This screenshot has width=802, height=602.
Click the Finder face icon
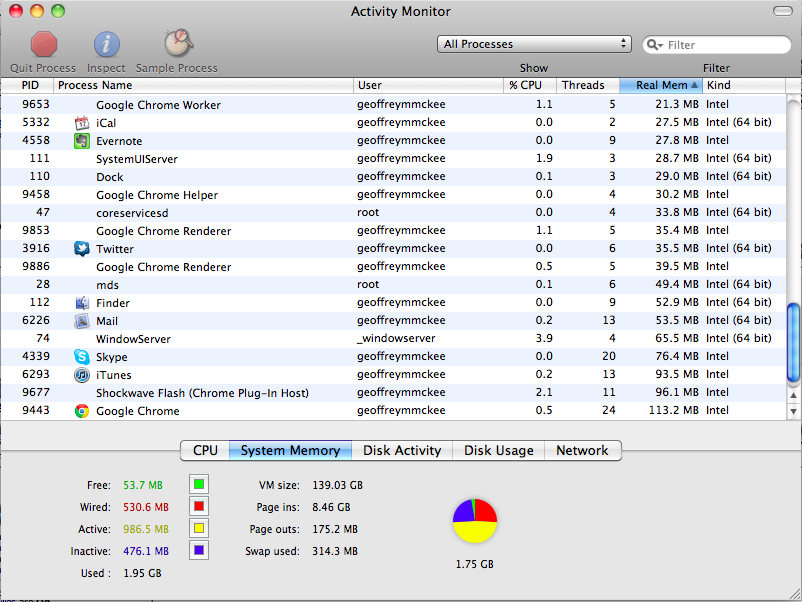click(x=82, y=303)
